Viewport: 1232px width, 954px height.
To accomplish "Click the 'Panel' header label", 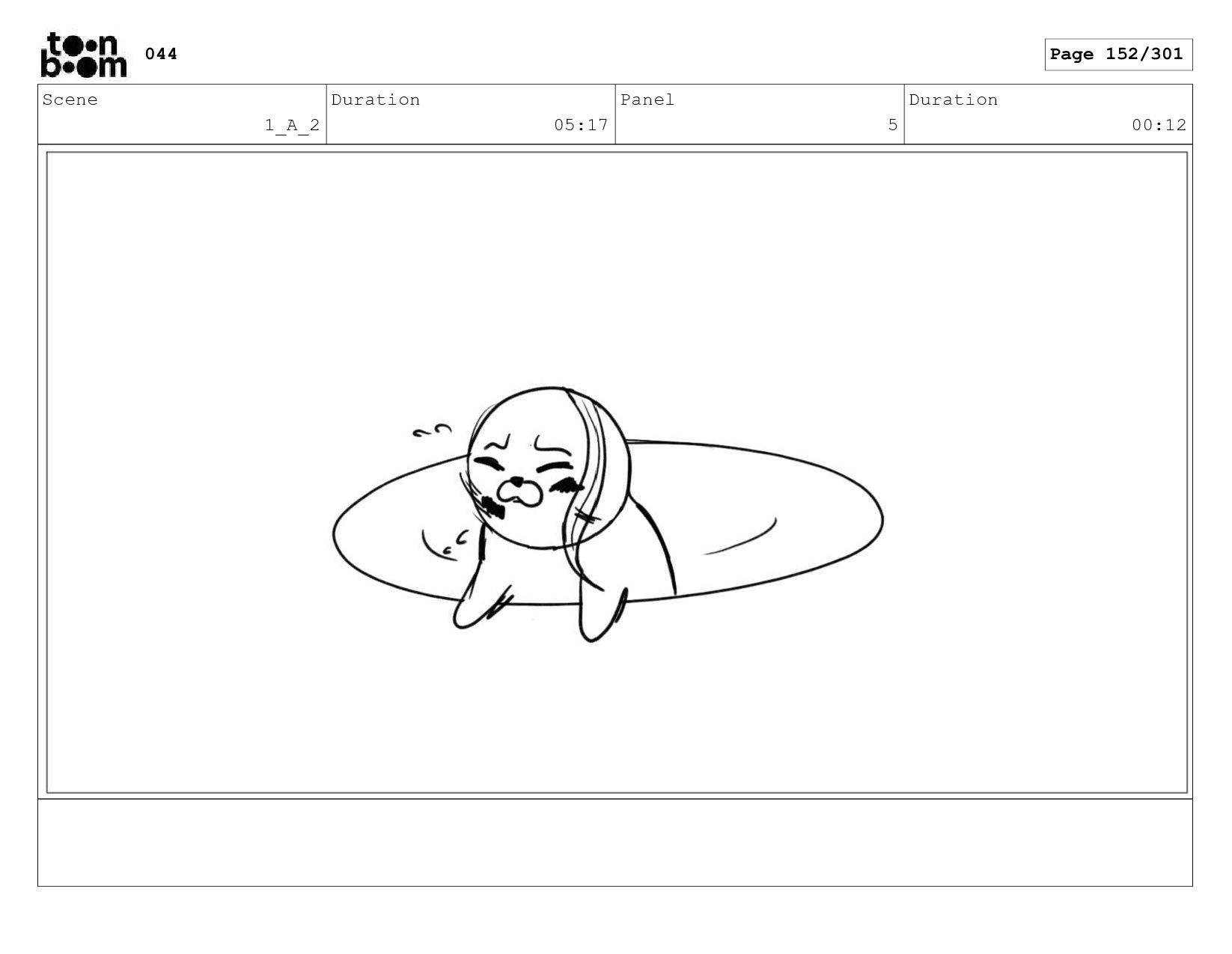I will (647, 100).
